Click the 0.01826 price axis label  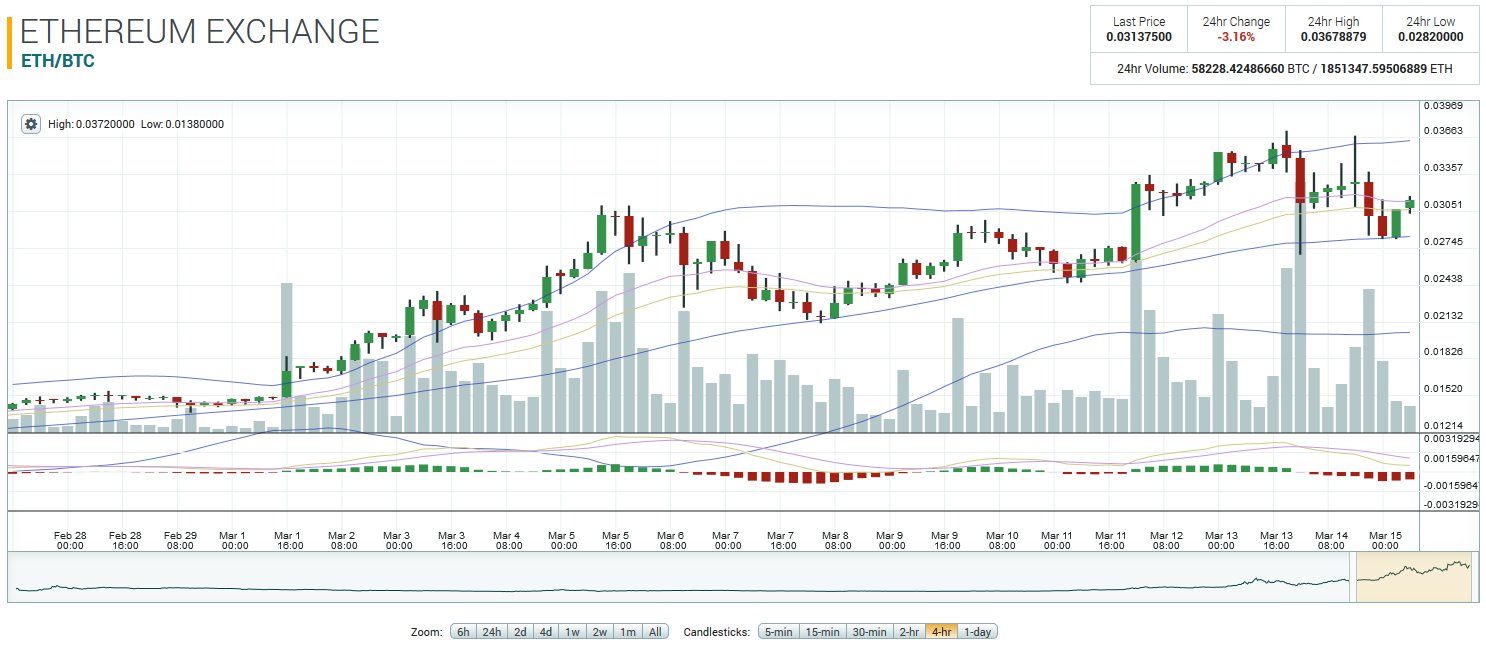point(1443,352)
